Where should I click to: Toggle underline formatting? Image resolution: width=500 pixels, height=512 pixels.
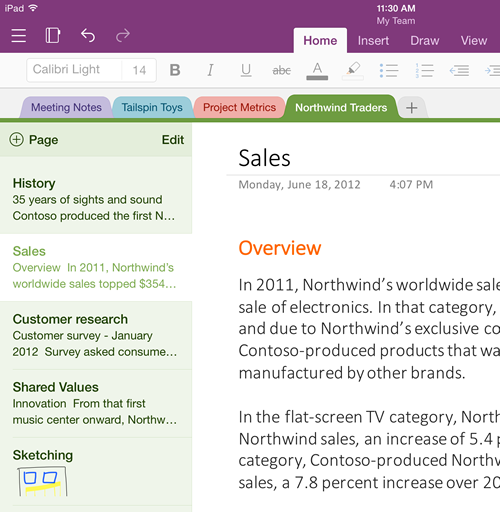click(x=246, y=70)
